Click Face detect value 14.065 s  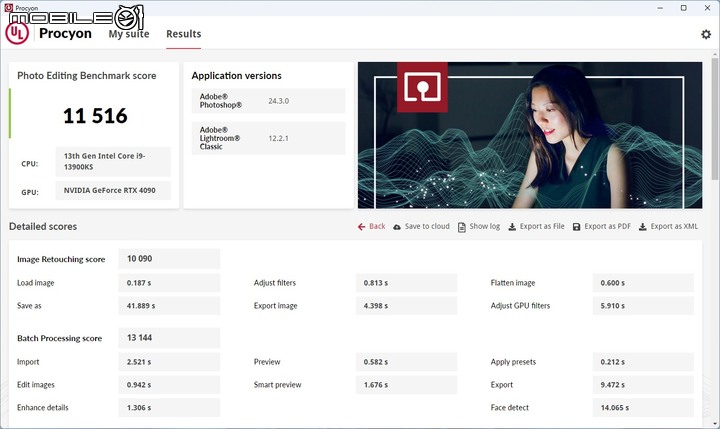point(643,408)
